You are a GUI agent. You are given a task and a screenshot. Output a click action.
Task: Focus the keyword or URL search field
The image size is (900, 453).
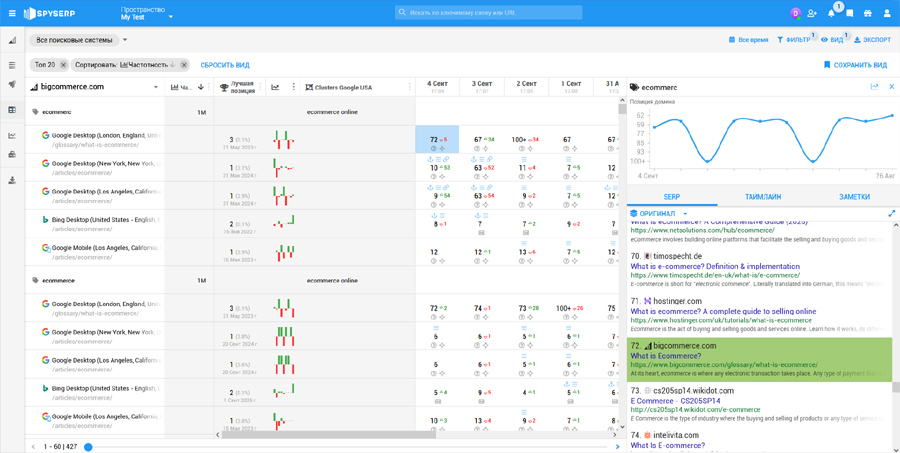coord(488,13)
